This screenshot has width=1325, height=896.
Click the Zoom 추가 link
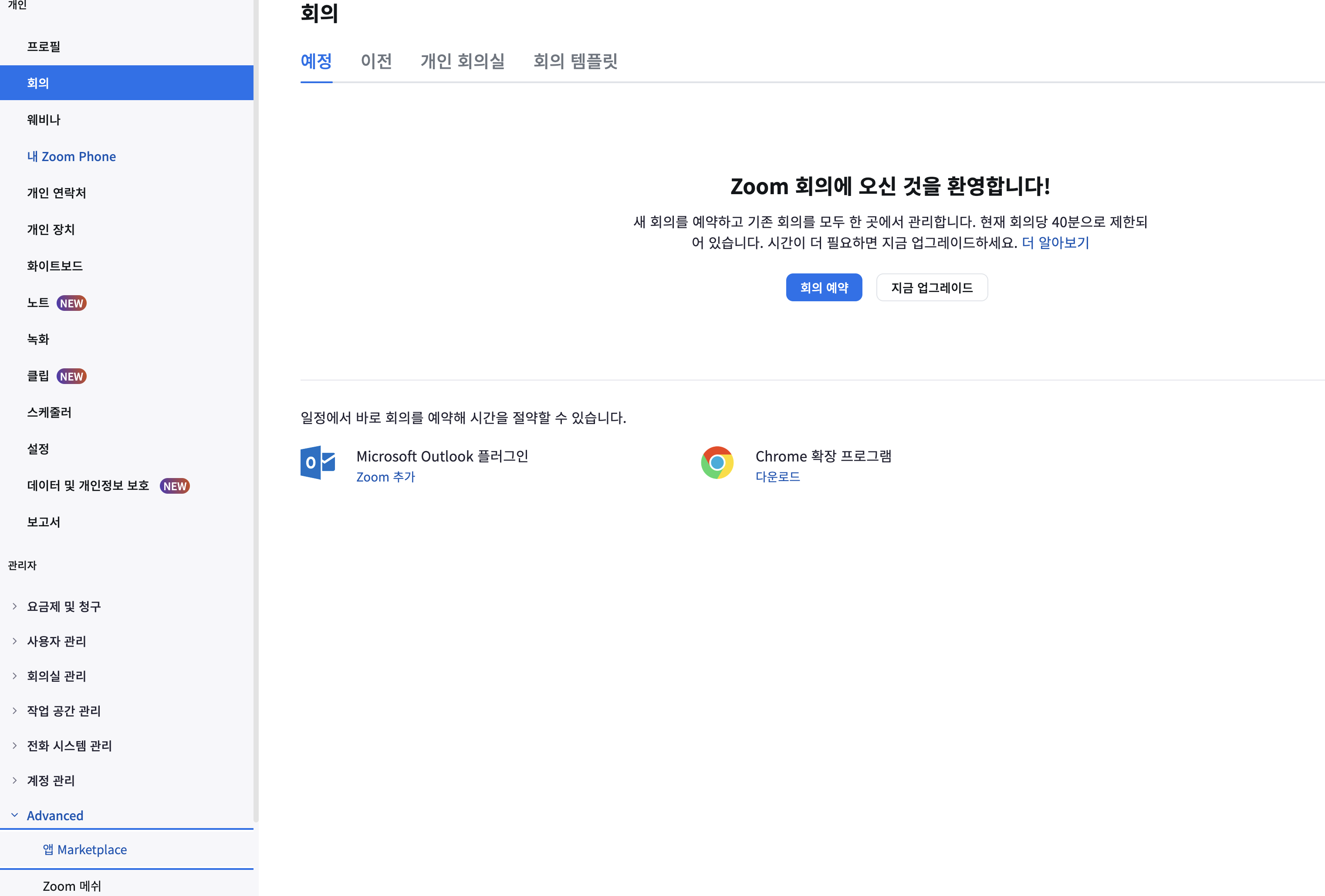point(386,476)
